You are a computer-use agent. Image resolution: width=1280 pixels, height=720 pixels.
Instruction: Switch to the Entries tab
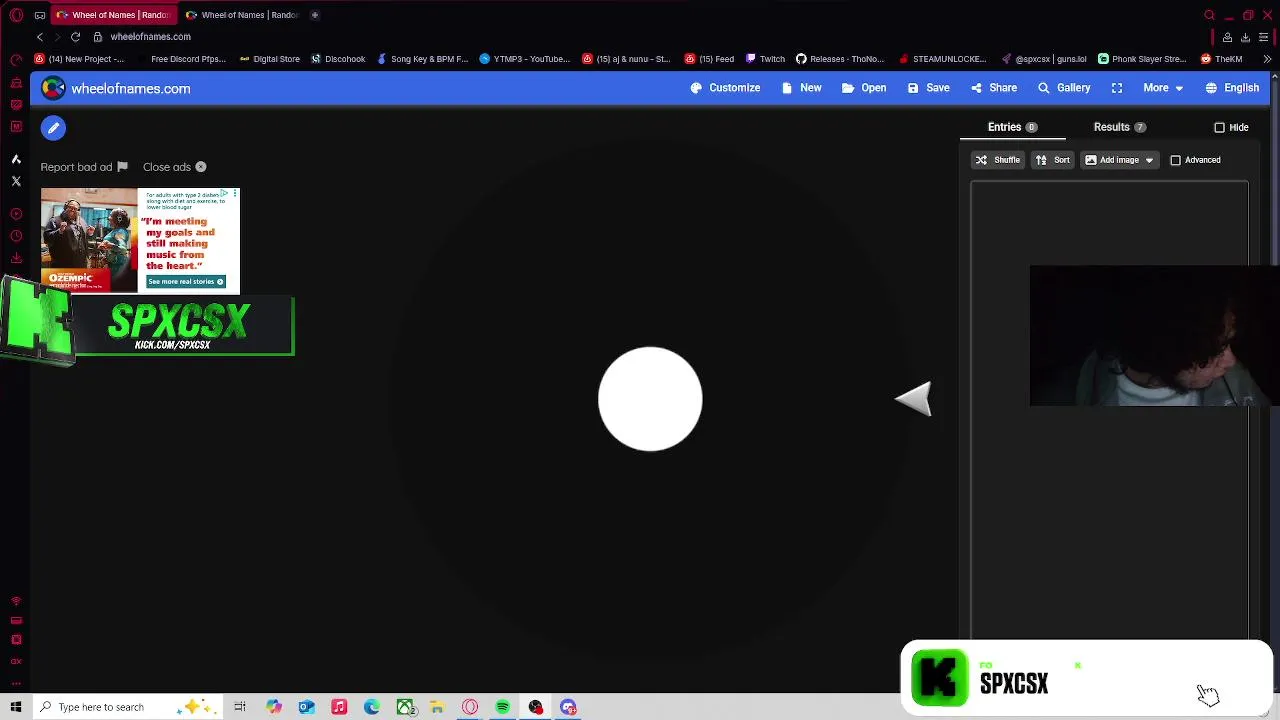[x=1012, y=127]
